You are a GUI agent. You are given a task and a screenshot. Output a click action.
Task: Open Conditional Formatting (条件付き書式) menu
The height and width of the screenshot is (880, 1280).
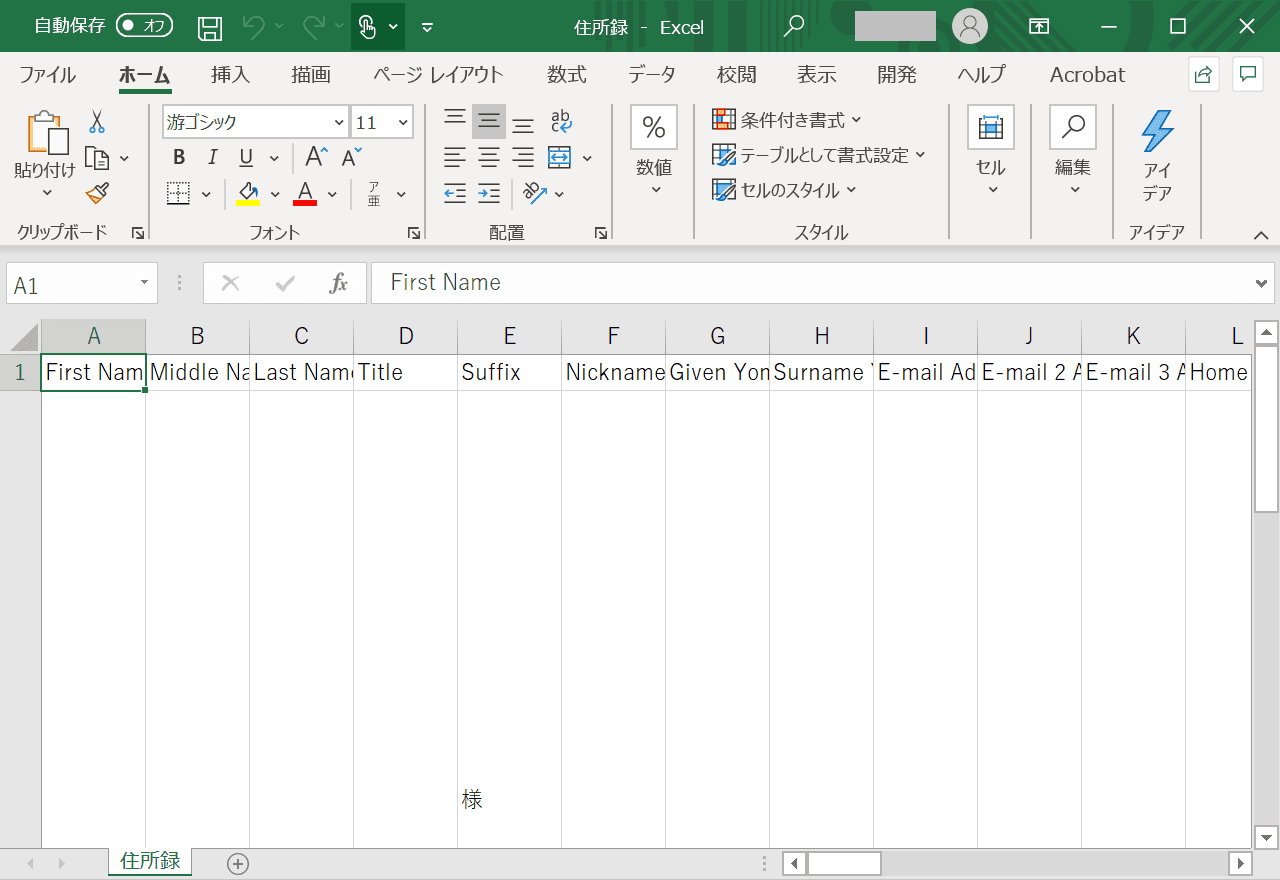click(787, 120)
